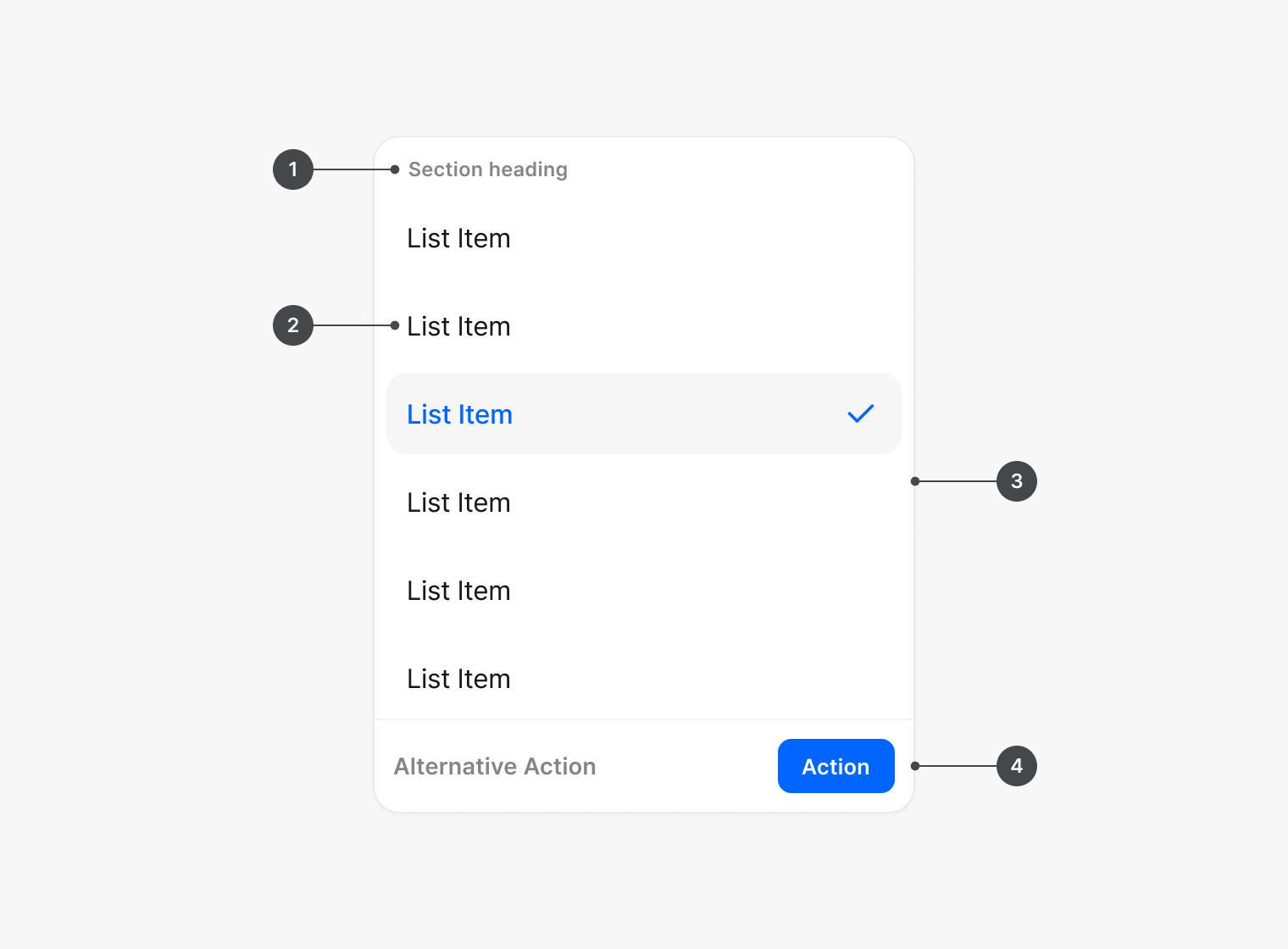
Task: Click the blue checkmark on the selected item
Action: pos(861,413)
